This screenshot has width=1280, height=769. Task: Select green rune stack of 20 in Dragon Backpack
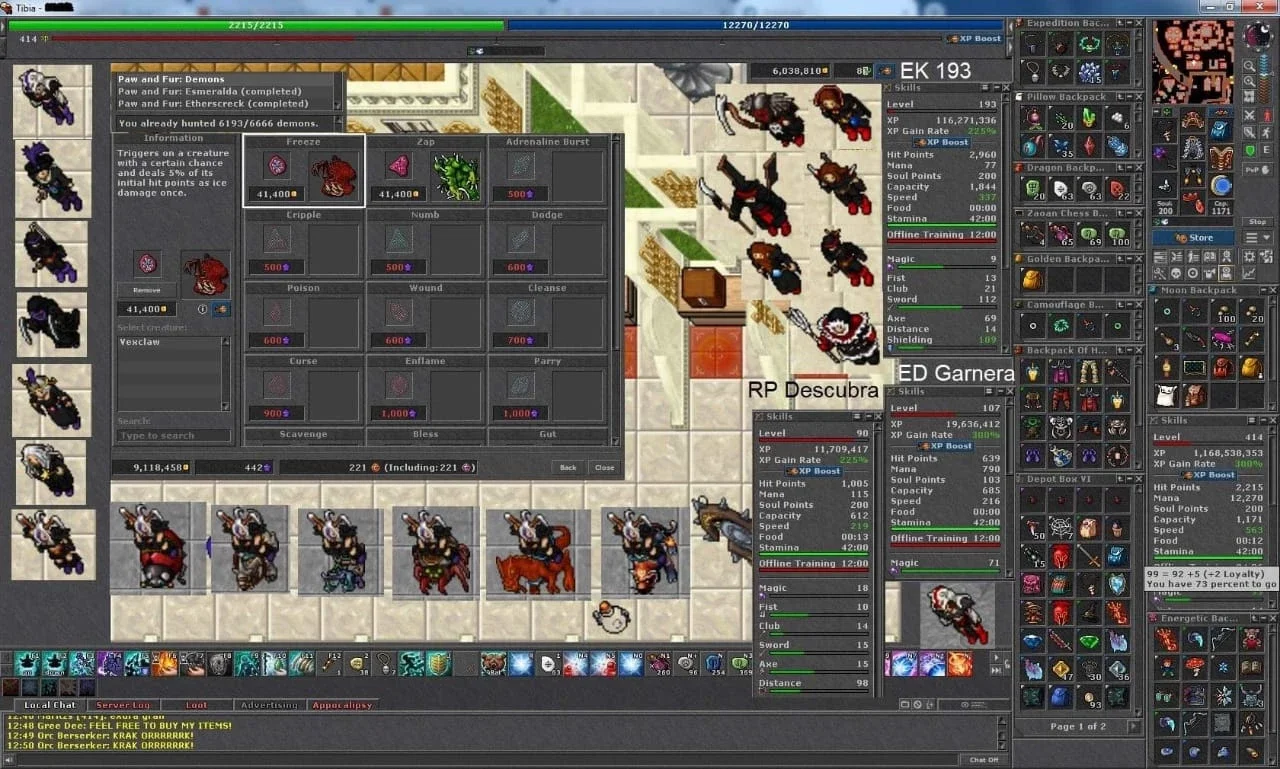[1033, 188]
